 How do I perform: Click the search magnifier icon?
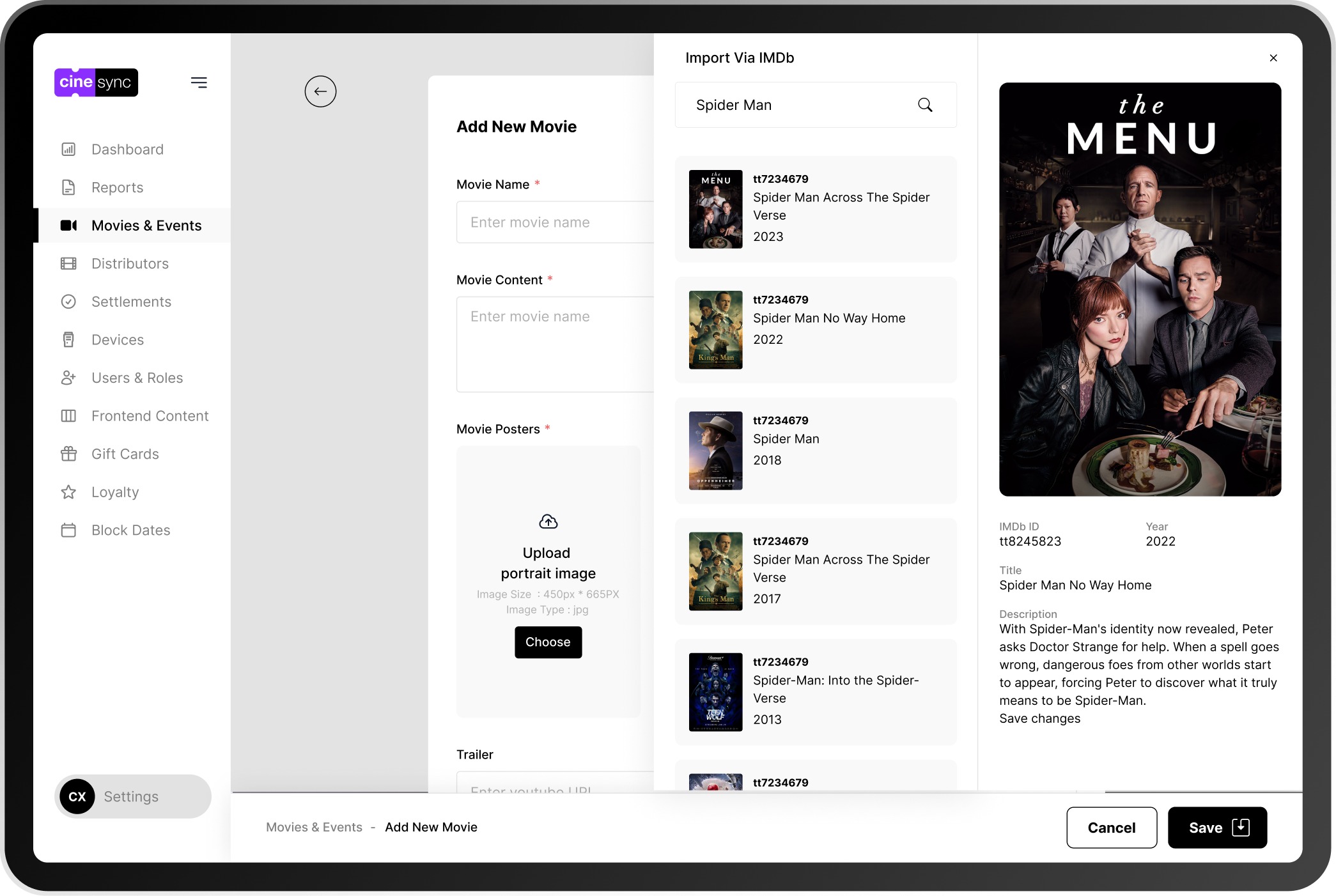pyautogui.click(x=925, y=105)
